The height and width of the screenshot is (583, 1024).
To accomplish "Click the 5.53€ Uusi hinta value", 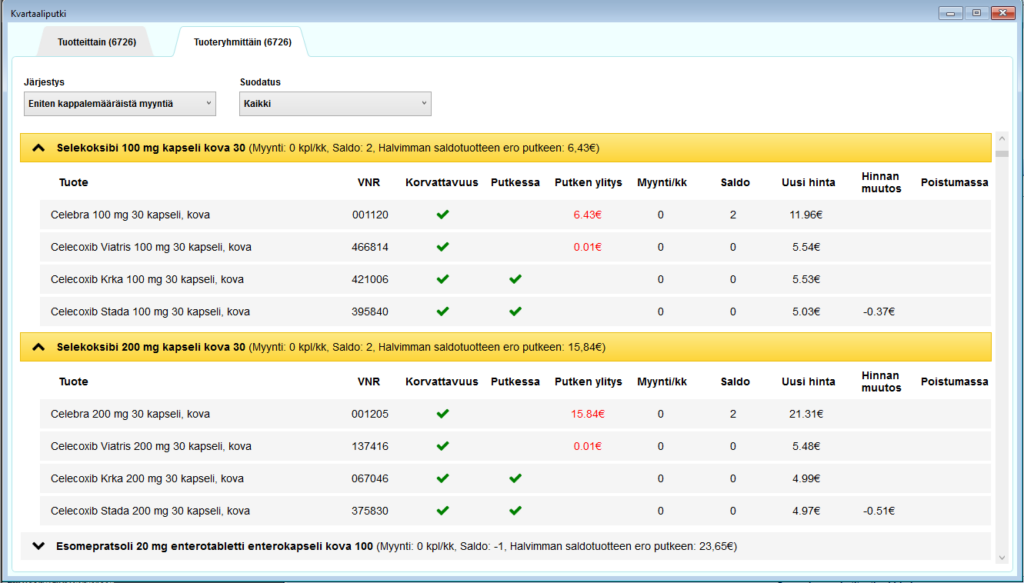I will (806, 279).
